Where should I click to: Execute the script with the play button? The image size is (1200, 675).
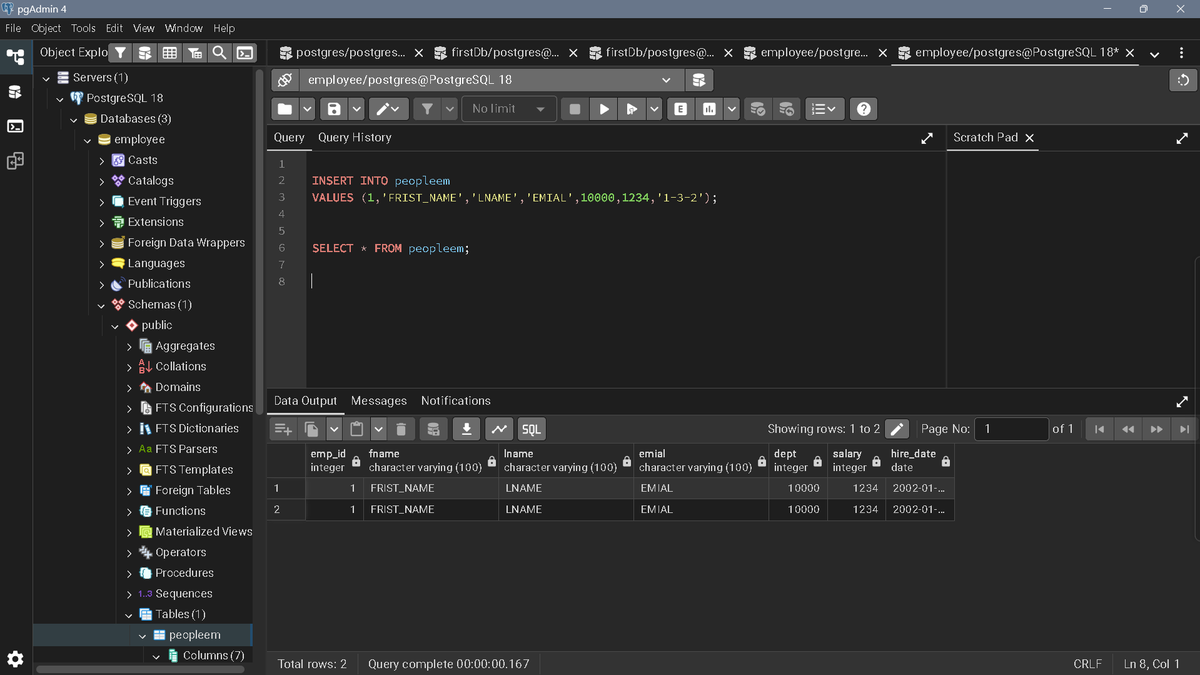pos(603,108)
